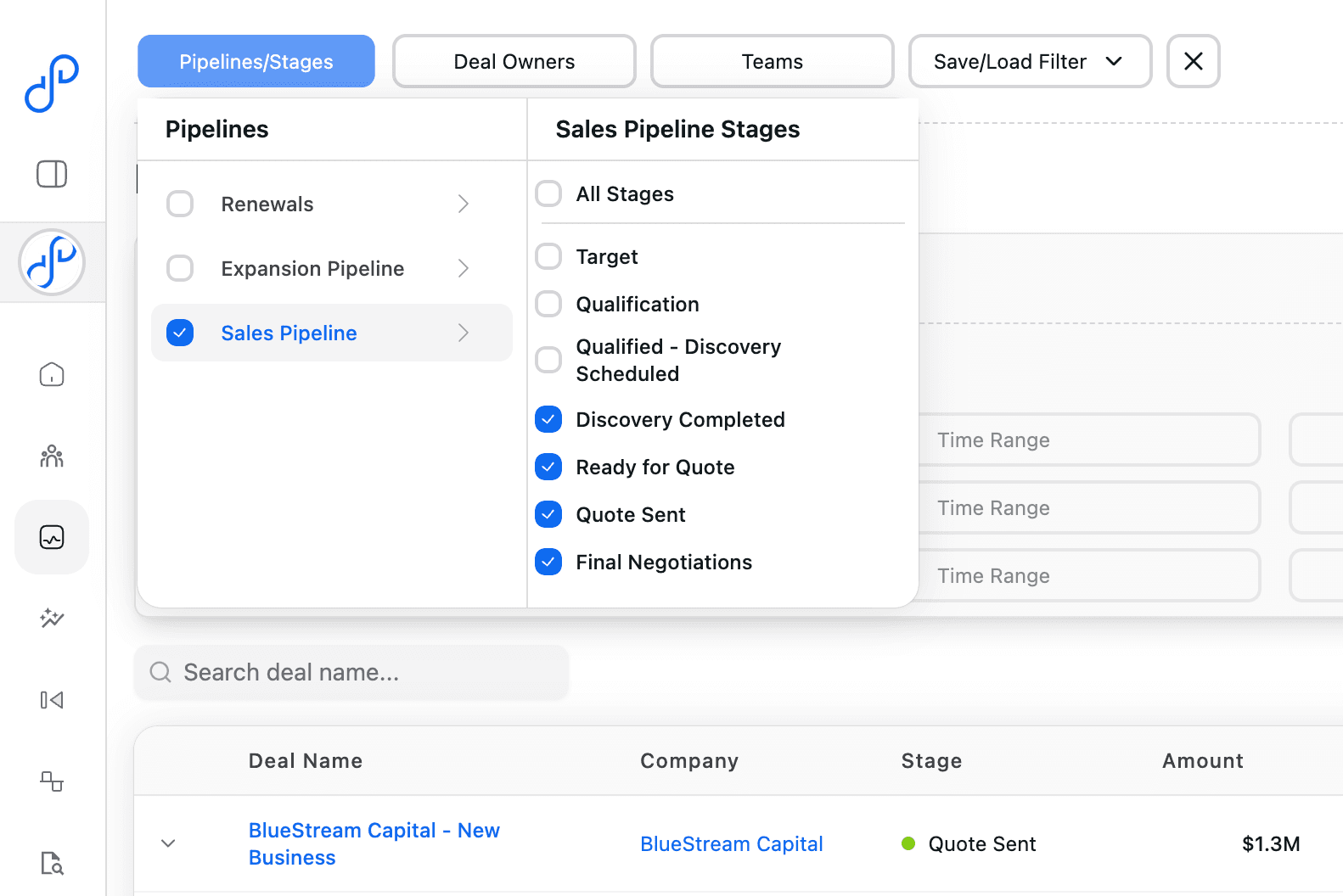Open BlueStream Capital company link
The height and width of the screenshot is (896, 1343).
pos(732,844)
